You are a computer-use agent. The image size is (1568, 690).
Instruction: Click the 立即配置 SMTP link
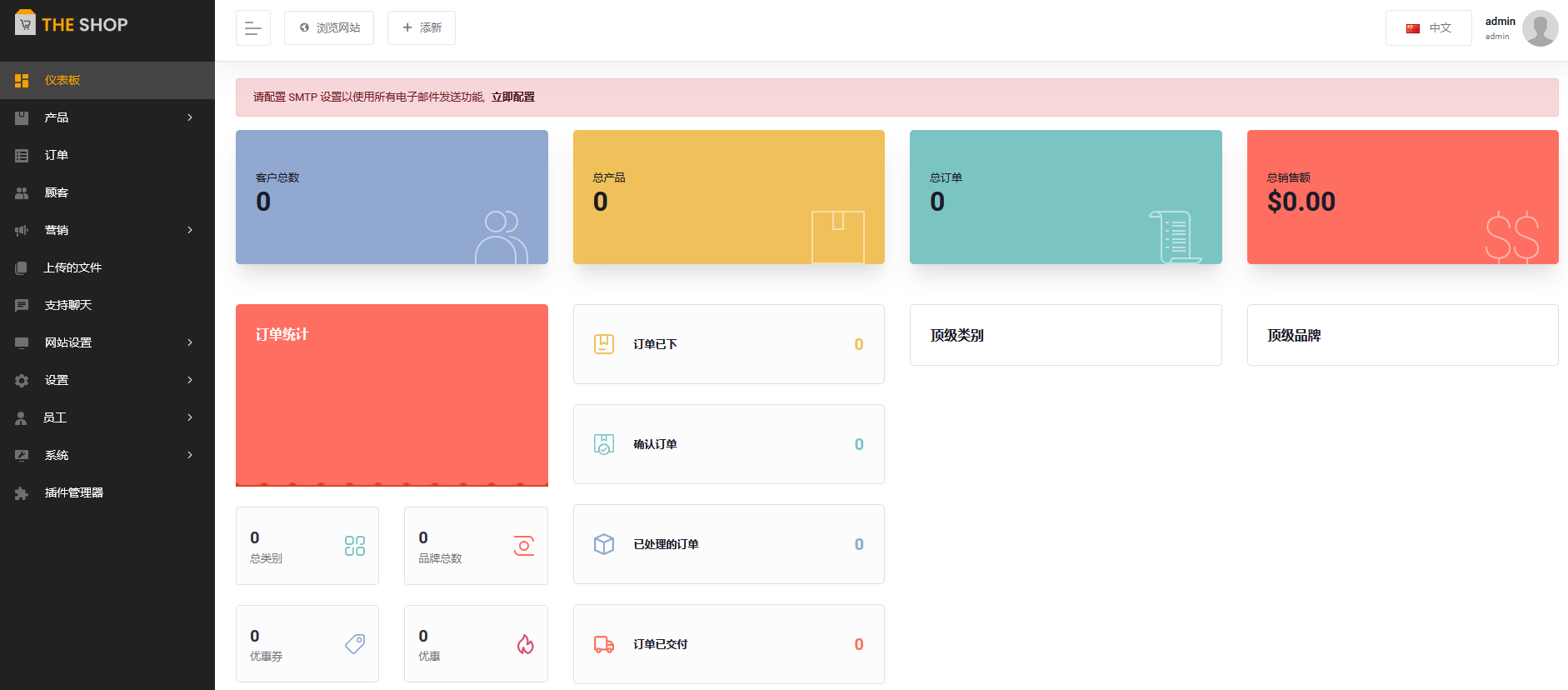(x=512, y=97)
